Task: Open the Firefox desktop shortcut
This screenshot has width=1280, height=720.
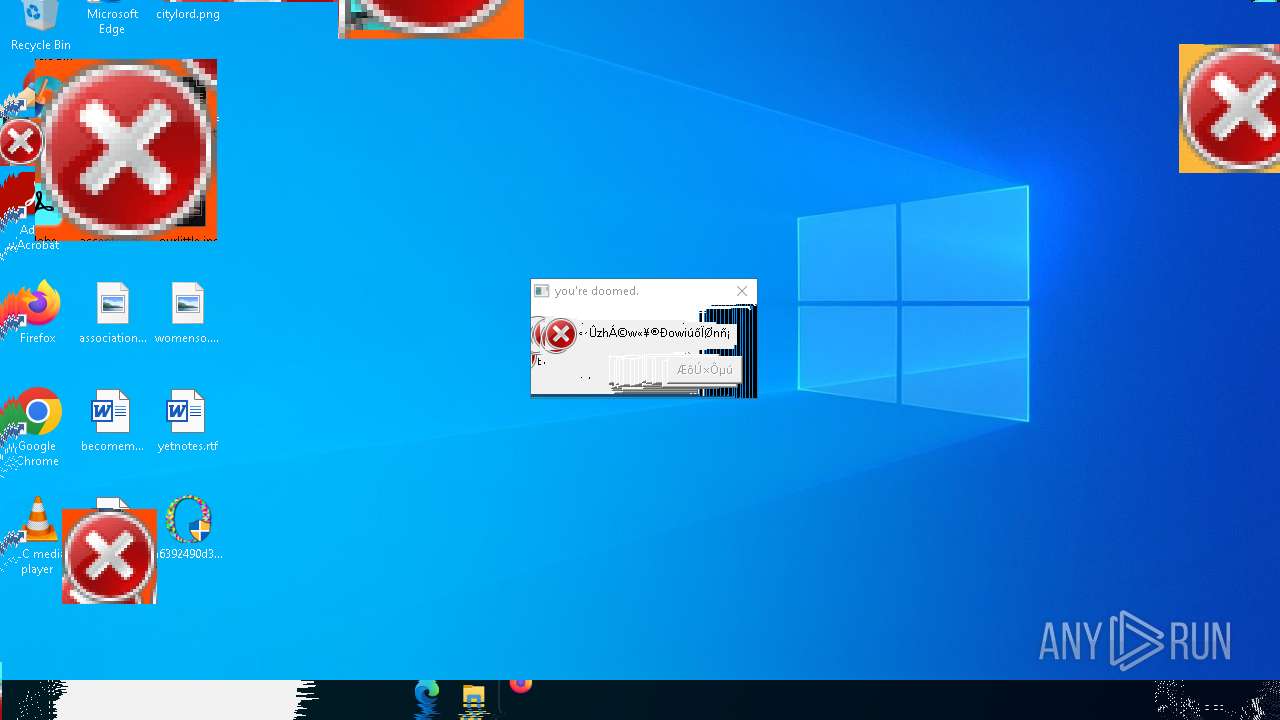Action: click(x=38, y=314)
